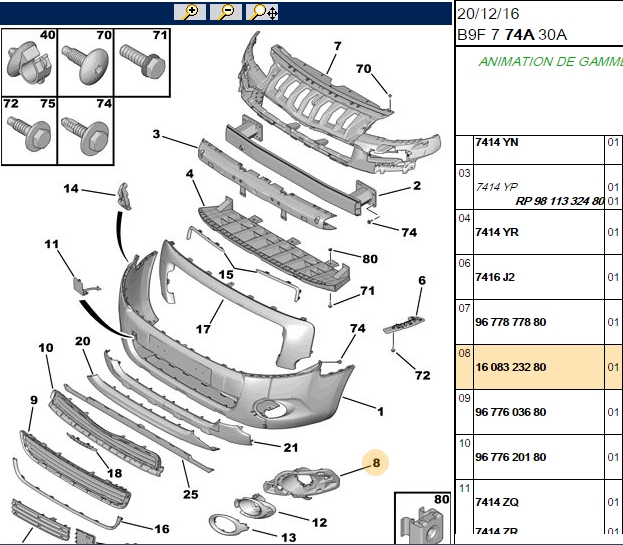Click the ANIMATION DE GAMME green heading
Viewport: 623px width, 545px height.
(x=550, y=62)
